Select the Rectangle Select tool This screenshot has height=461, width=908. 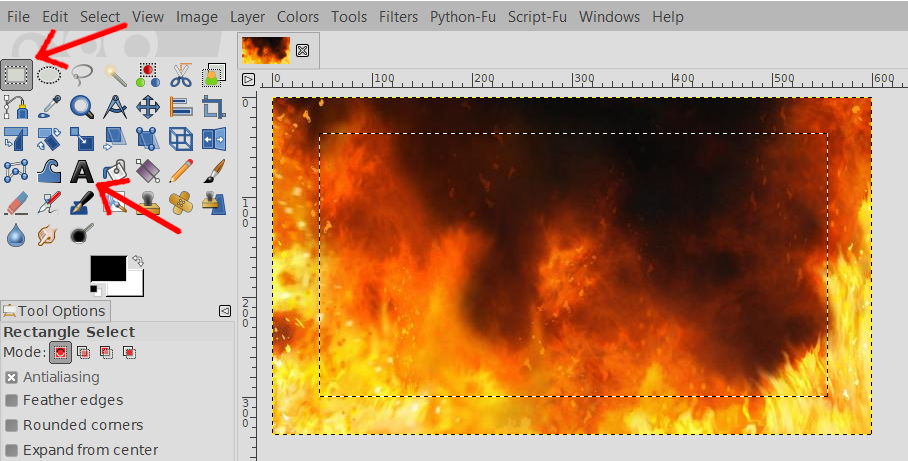click(x=16, y=75)
